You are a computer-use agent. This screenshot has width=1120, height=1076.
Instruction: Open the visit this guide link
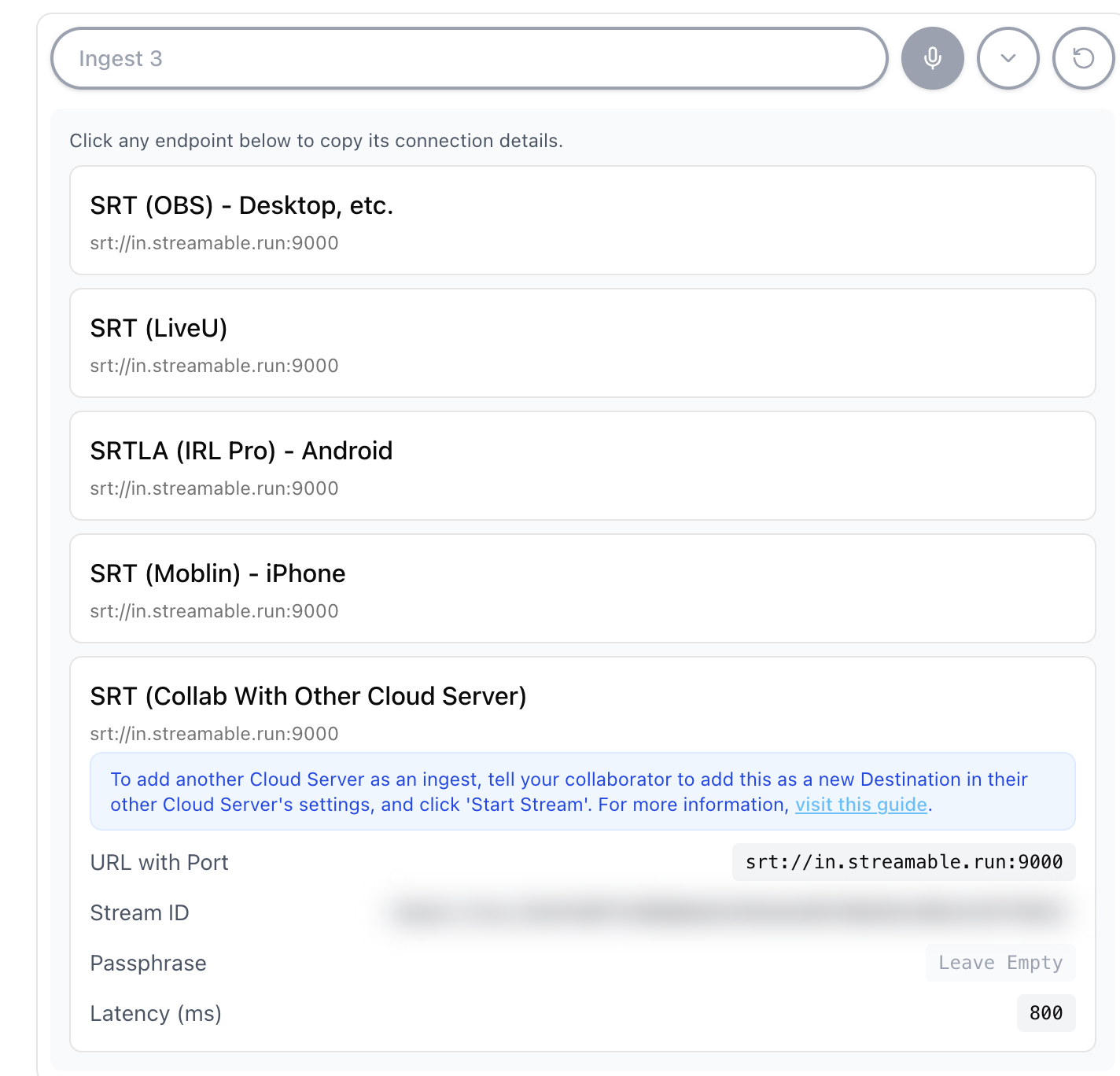pyautogui.click(x=860, y=805)
